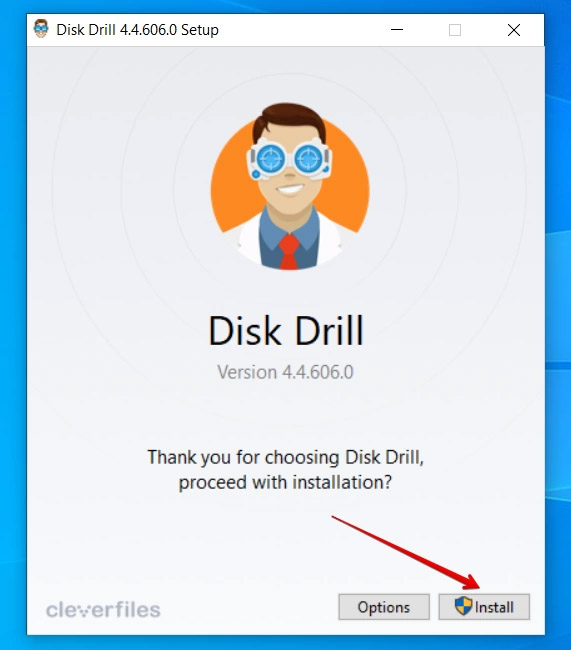
Task: Click the disabled maximize window button
Action: (455, 30)
